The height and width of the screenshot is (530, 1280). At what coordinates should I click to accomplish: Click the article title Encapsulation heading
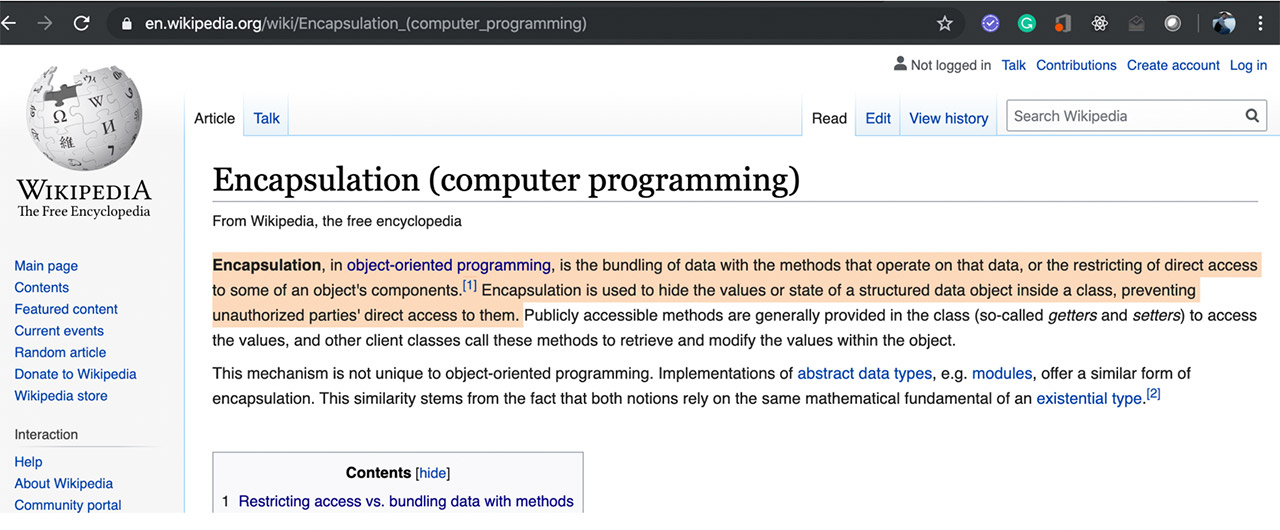(x=506, y=180)
